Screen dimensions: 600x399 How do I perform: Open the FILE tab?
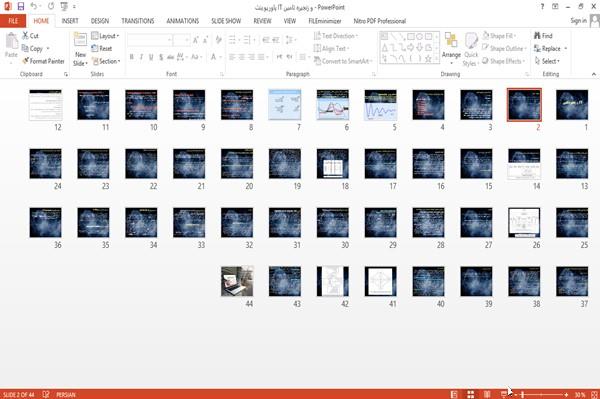click(13, 21)
